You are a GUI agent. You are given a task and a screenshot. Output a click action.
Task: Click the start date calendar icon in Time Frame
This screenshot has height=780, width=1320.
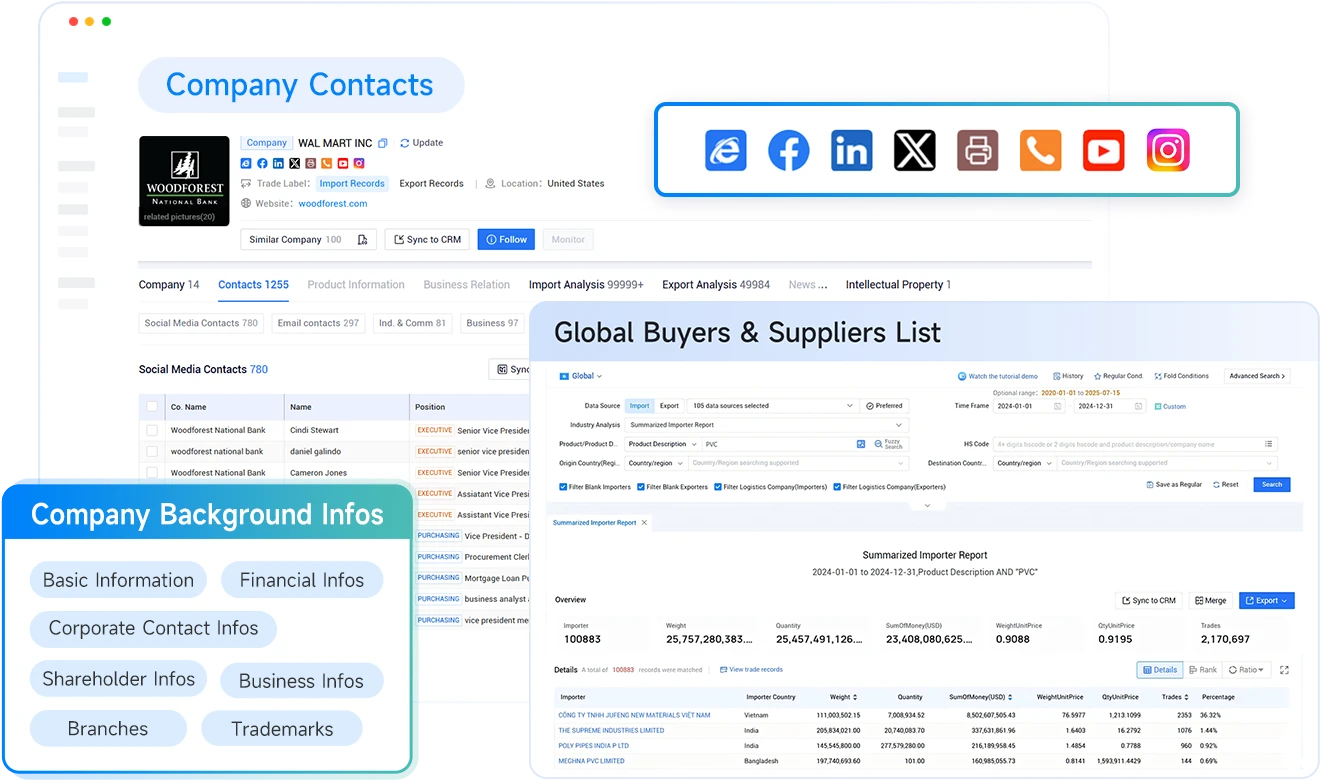click(1058, 406)
